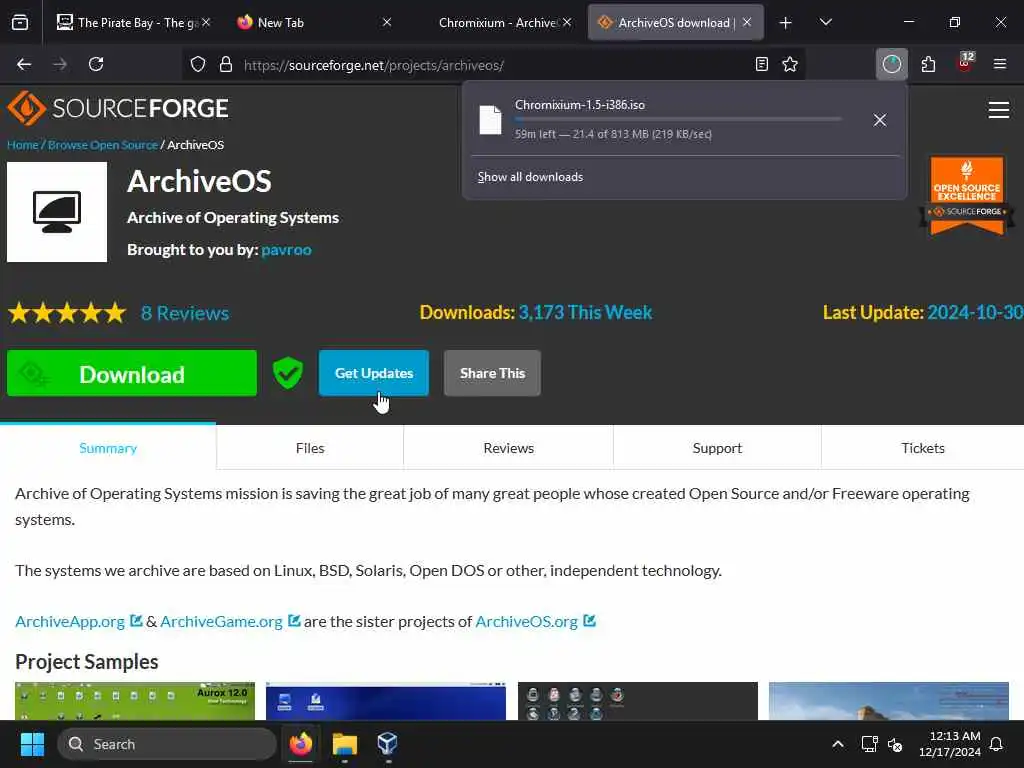Click the Home breadcrumb link
Viewport: 1024px width, 768px height.
click(x=23, y=145)
